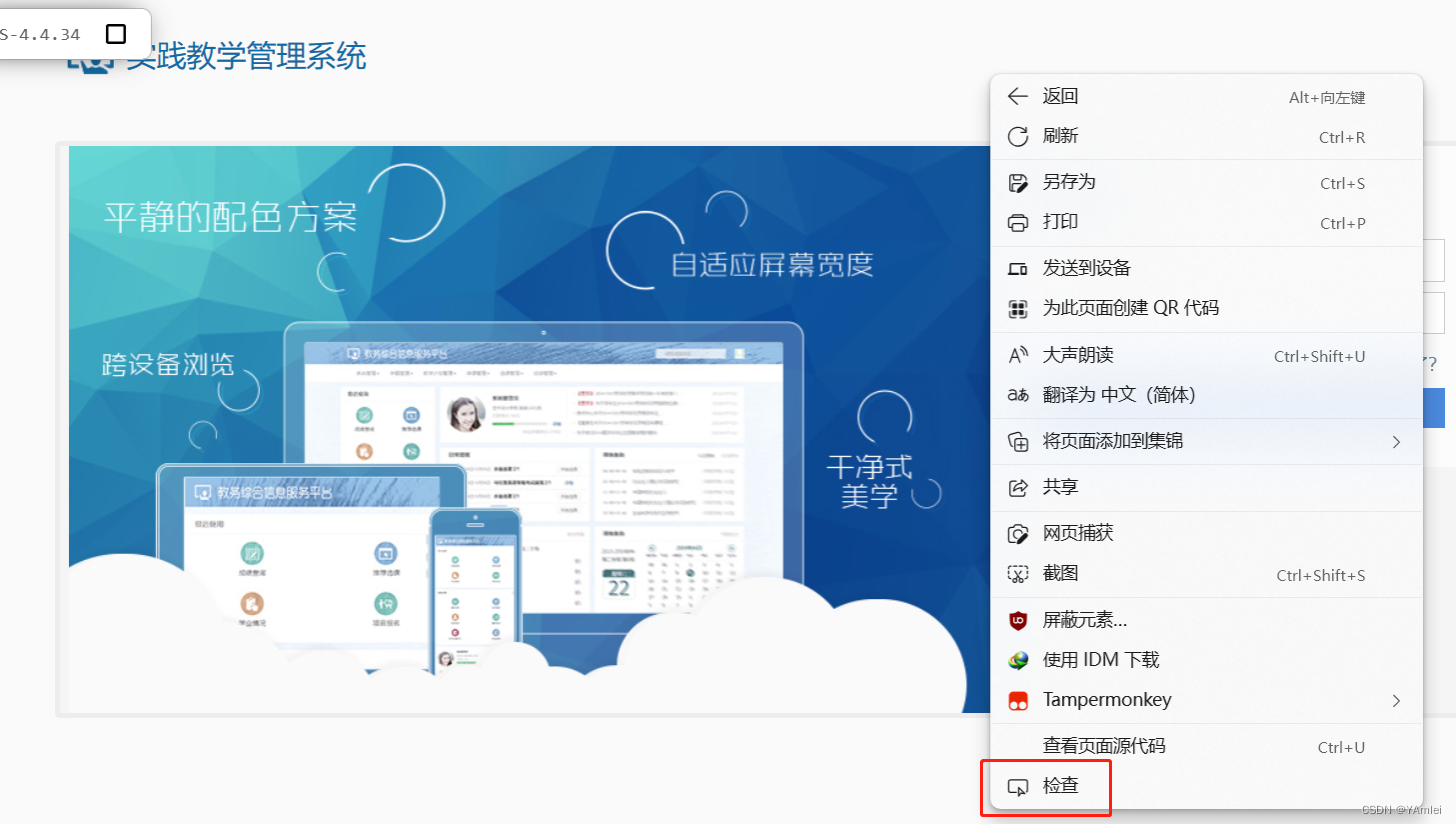
Task: Click the web capture camera icon
Action: [x=1018, y=534]
